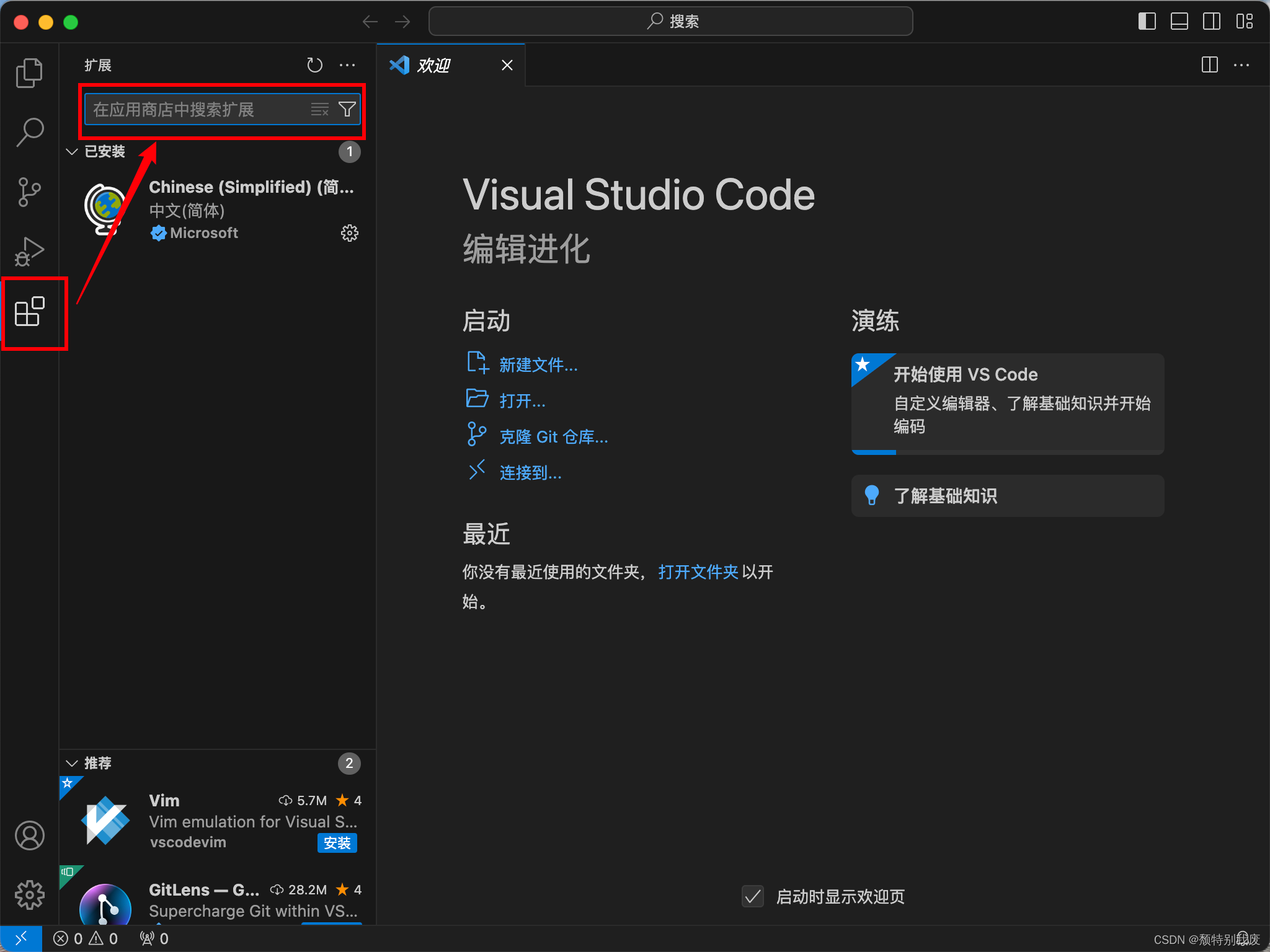Open the Manage gear in activity bar
This screenshot has height=952, width=1270.
pos(30,895)
